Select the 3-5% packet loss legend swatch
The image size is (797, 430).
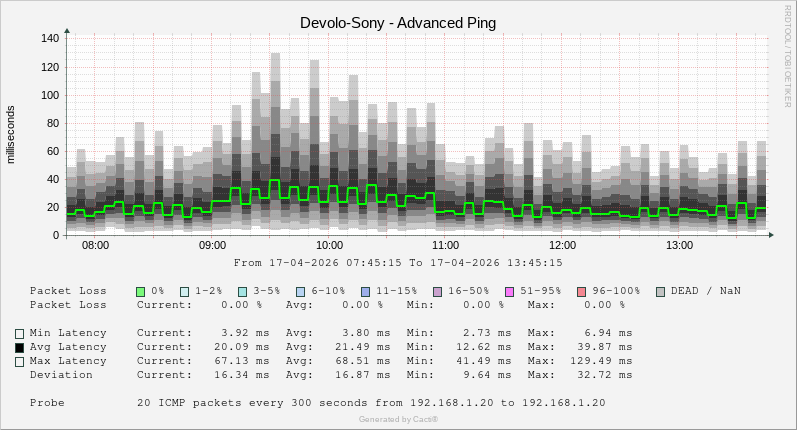(243, 291)
